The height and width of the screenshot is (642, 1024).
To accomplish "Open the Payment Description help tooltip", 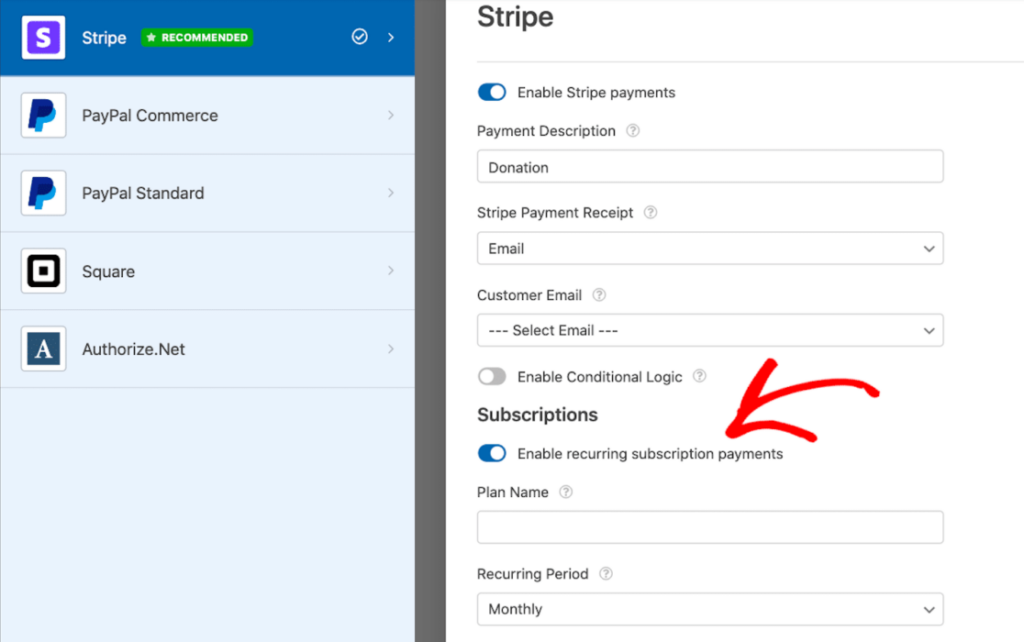I will coord(633,130).
